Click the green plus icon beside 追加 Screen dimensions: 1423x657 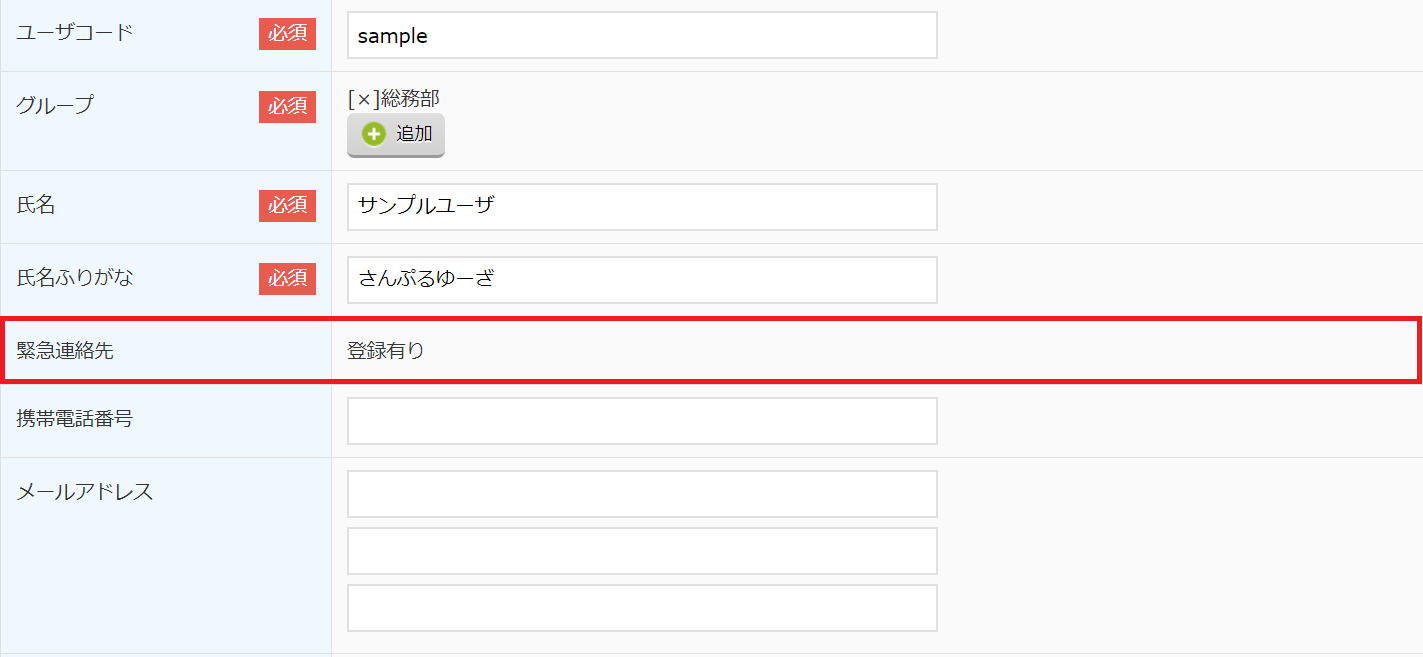(x=374, y=134)
